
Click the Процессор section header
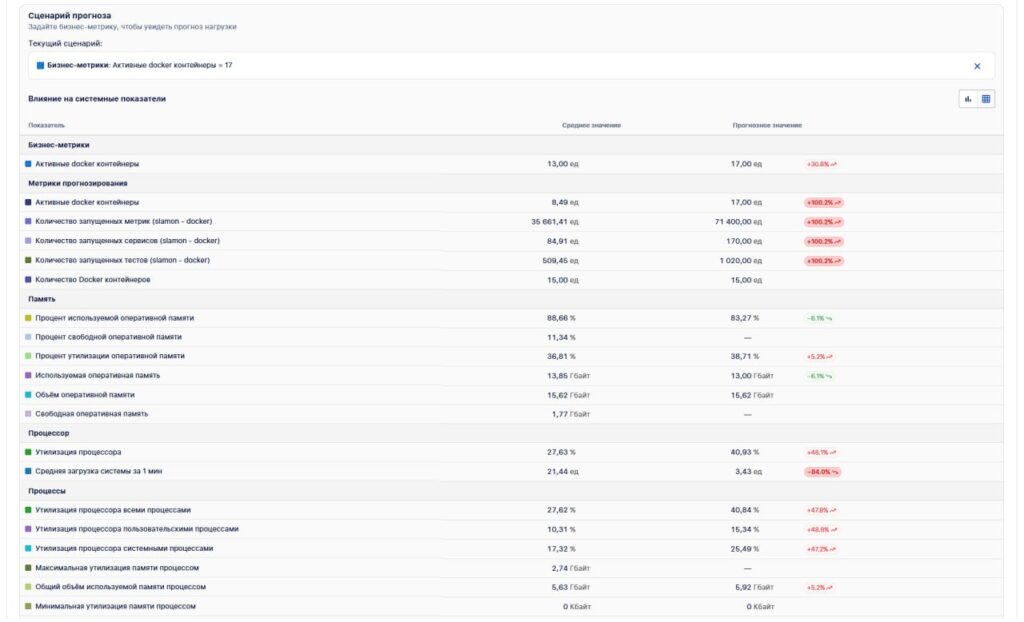(x=49, y=433)
